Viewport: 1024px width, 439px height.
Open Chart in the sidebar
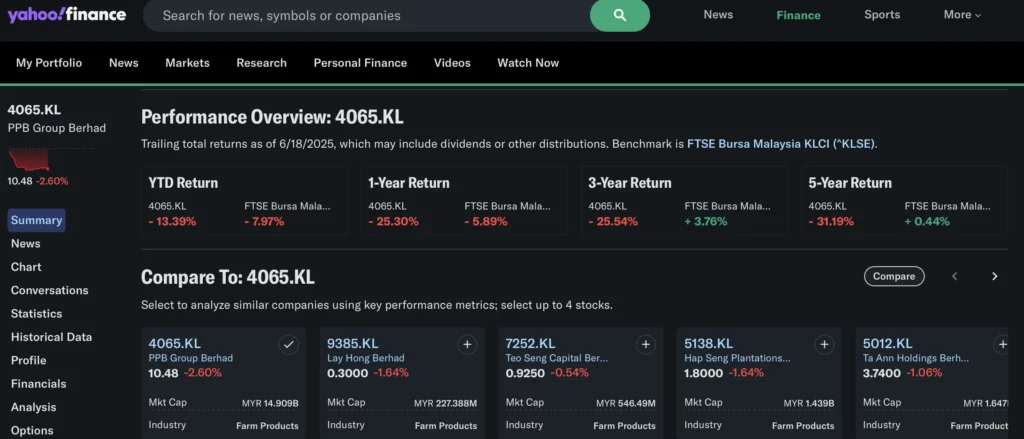tap(26, 267)
